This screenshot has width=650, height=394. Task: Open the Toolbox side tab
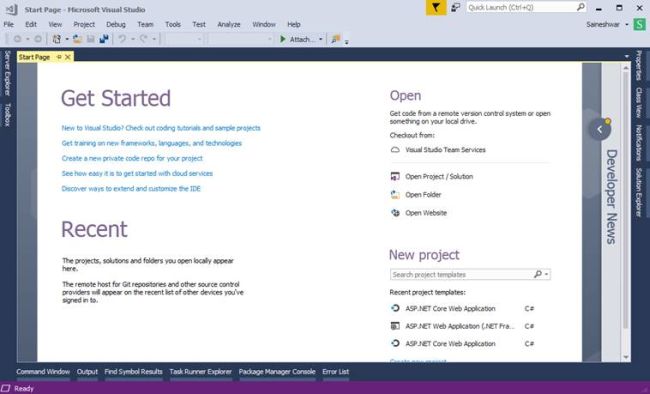point(7,114)
